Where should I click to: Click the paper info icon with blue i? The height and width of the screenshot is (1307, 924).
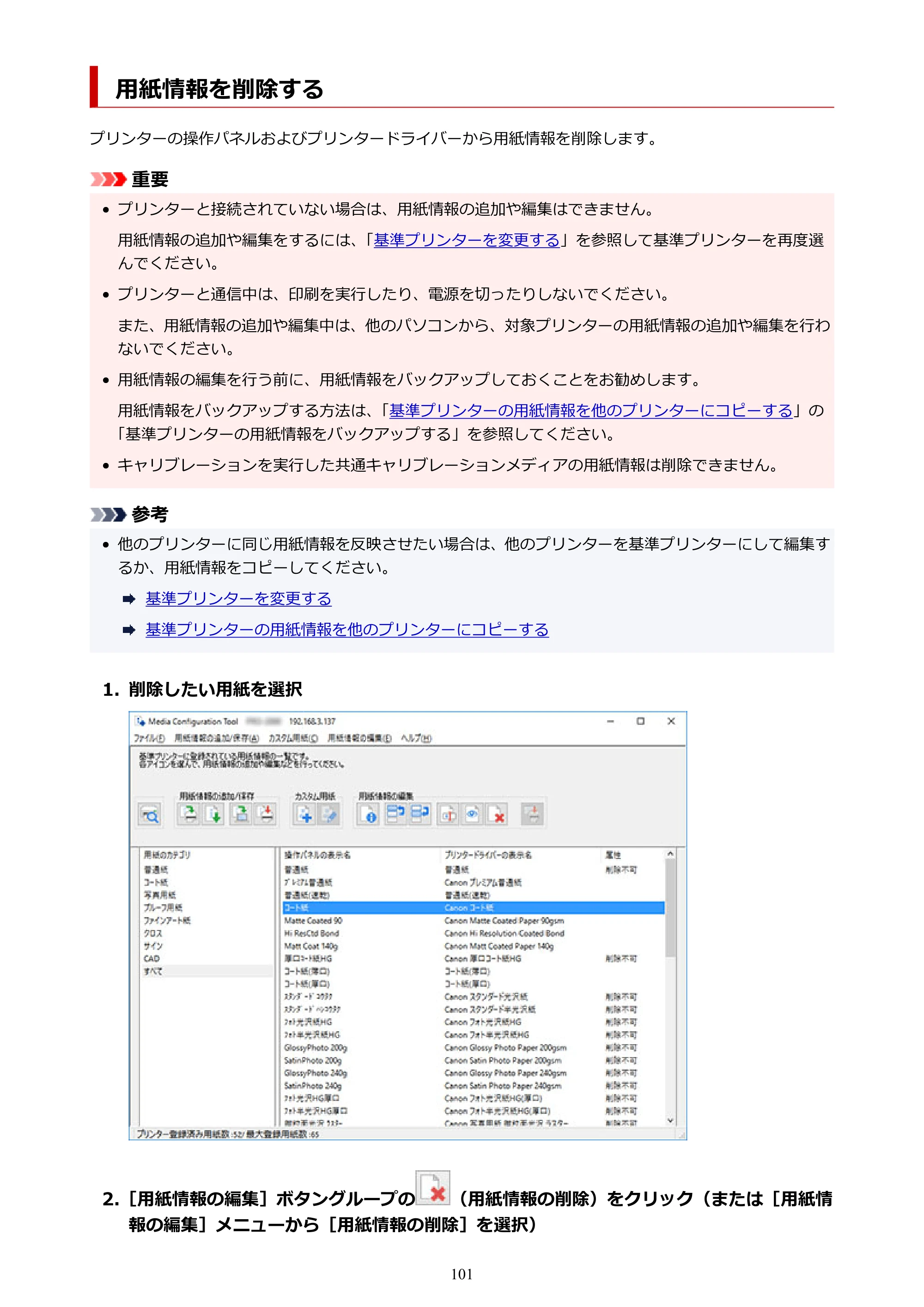(x=368, y=815)
